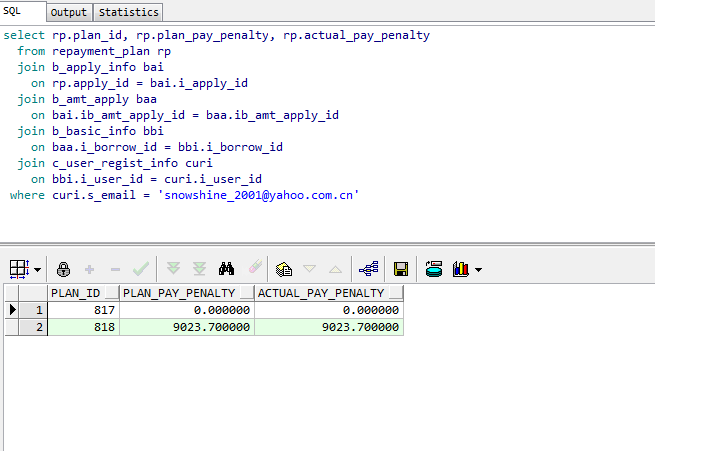Click the single-bar green fetch next page arrows
This screenshot has width=724, height=451.
click(173, 268)
